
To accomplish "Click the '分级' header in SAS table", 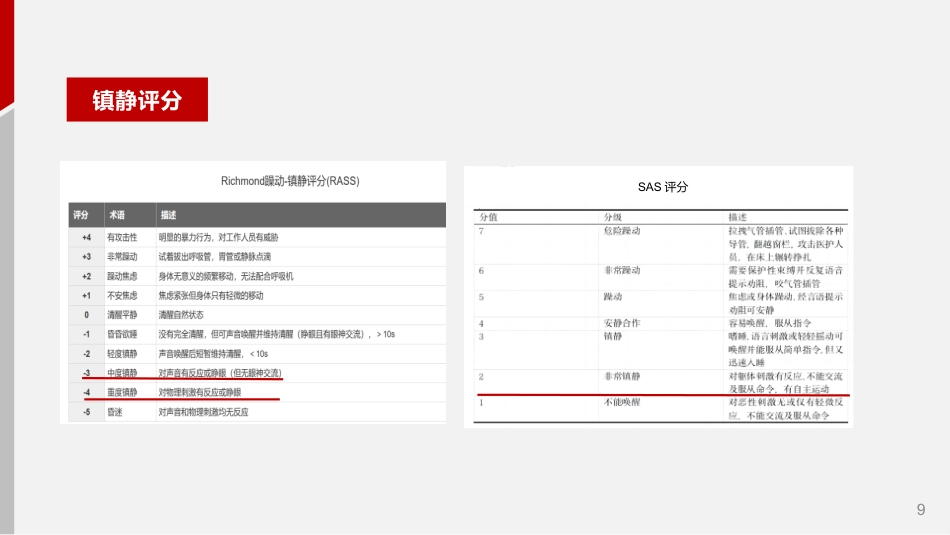I will (x=613, y=217).
